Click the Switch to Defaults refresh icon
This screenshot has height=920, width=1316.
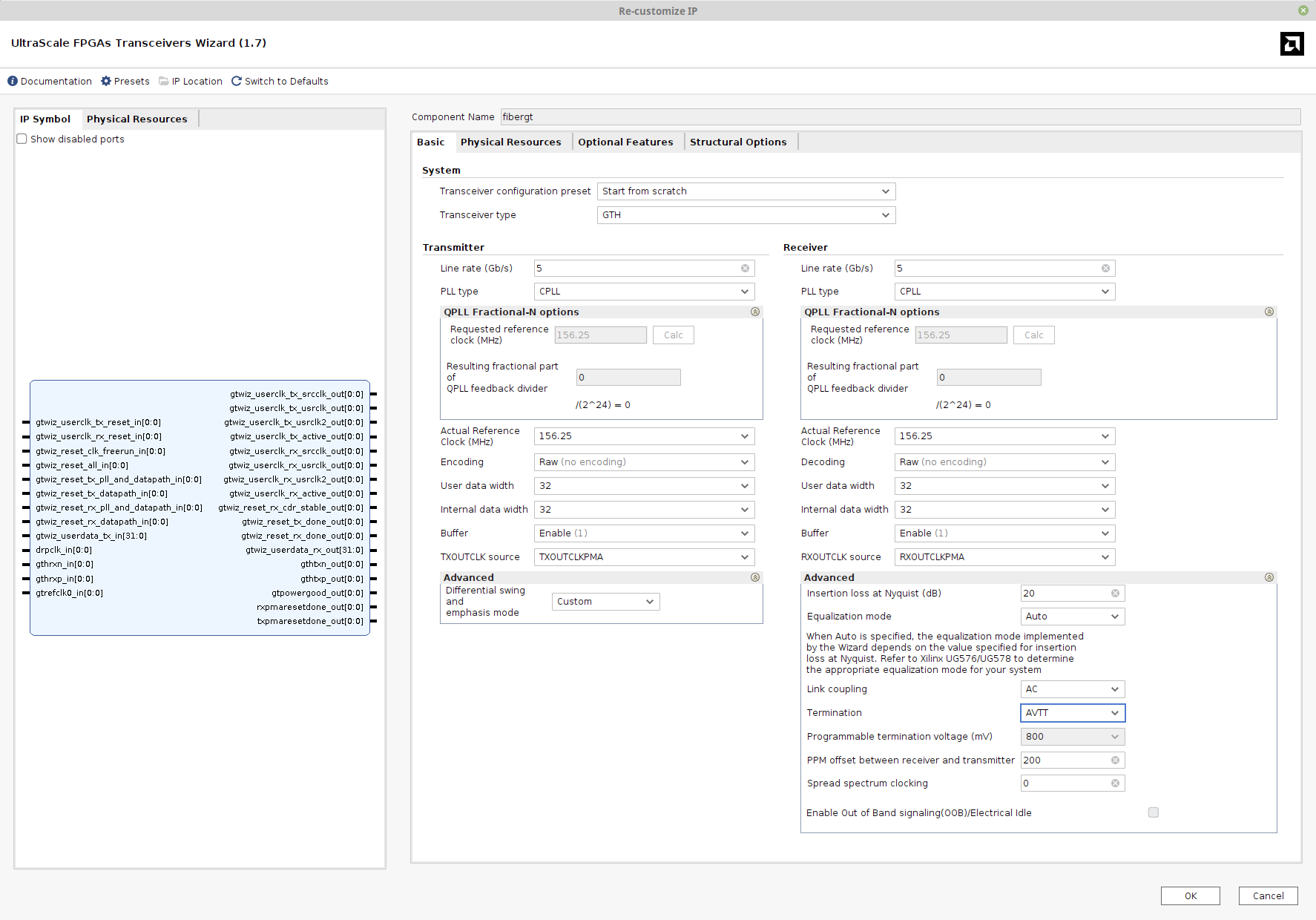click(237, 81)
